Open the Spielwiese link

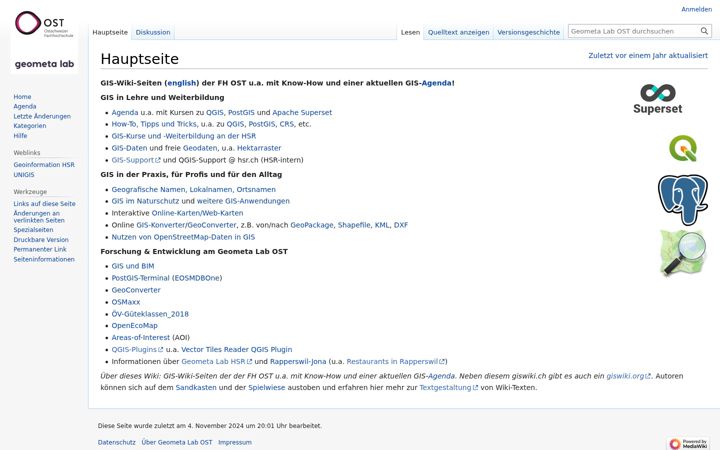[267, 388]
